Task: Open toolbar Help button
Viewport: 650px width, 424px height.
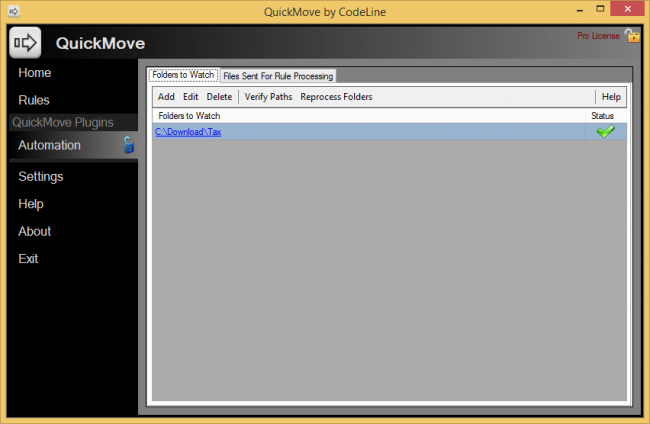Action: [611, 97]
